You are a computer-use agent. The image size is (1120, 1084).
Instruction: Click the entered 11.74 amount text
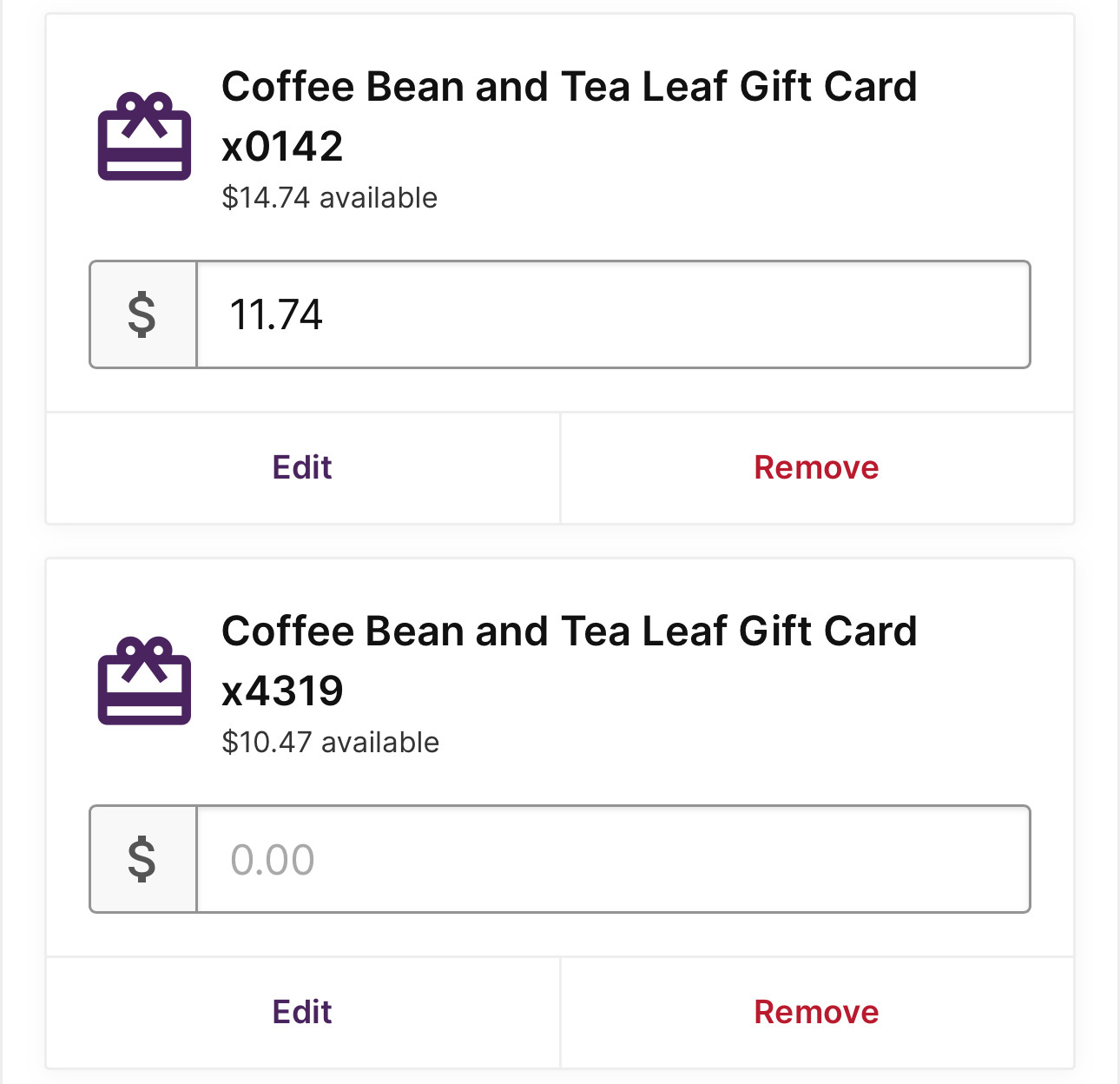pyautogui.click(x=276, y=314)
